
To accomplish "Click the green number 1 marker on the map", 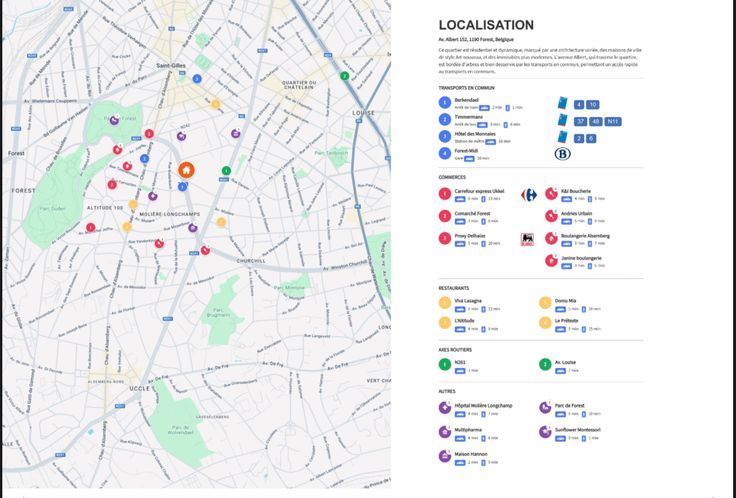I will [226, 171].
